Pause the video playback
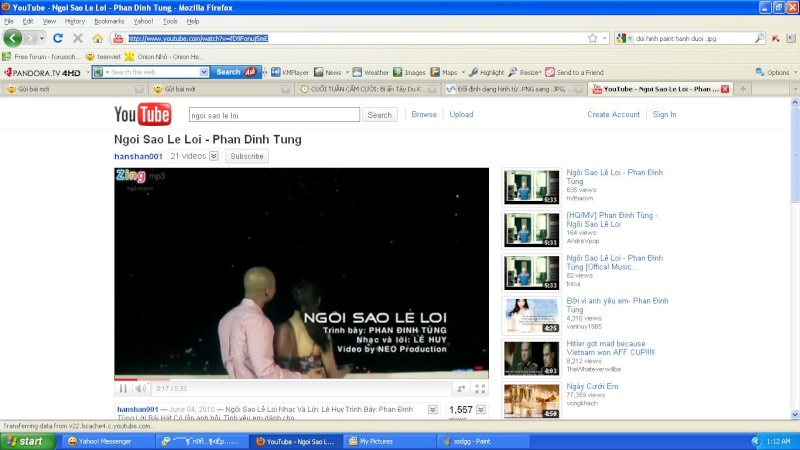800x450 pixels. pyautogui.click(x=123, y=389)
